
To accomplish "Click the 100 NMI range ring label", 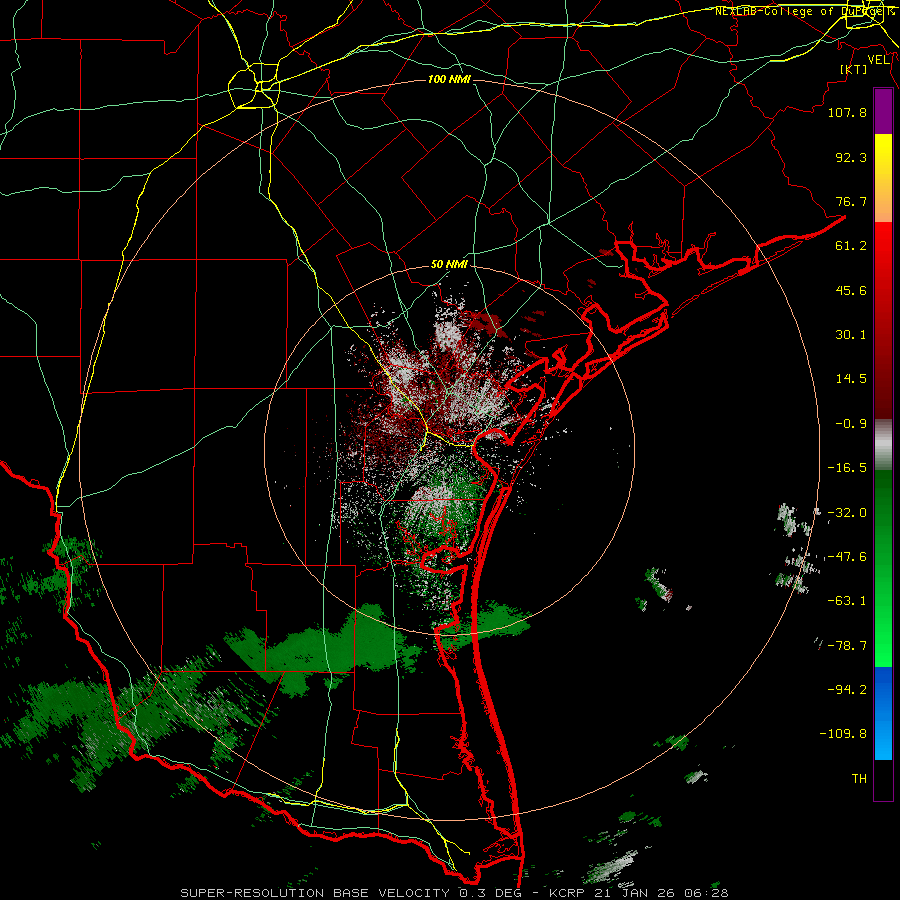I will [x=449, y=79].
